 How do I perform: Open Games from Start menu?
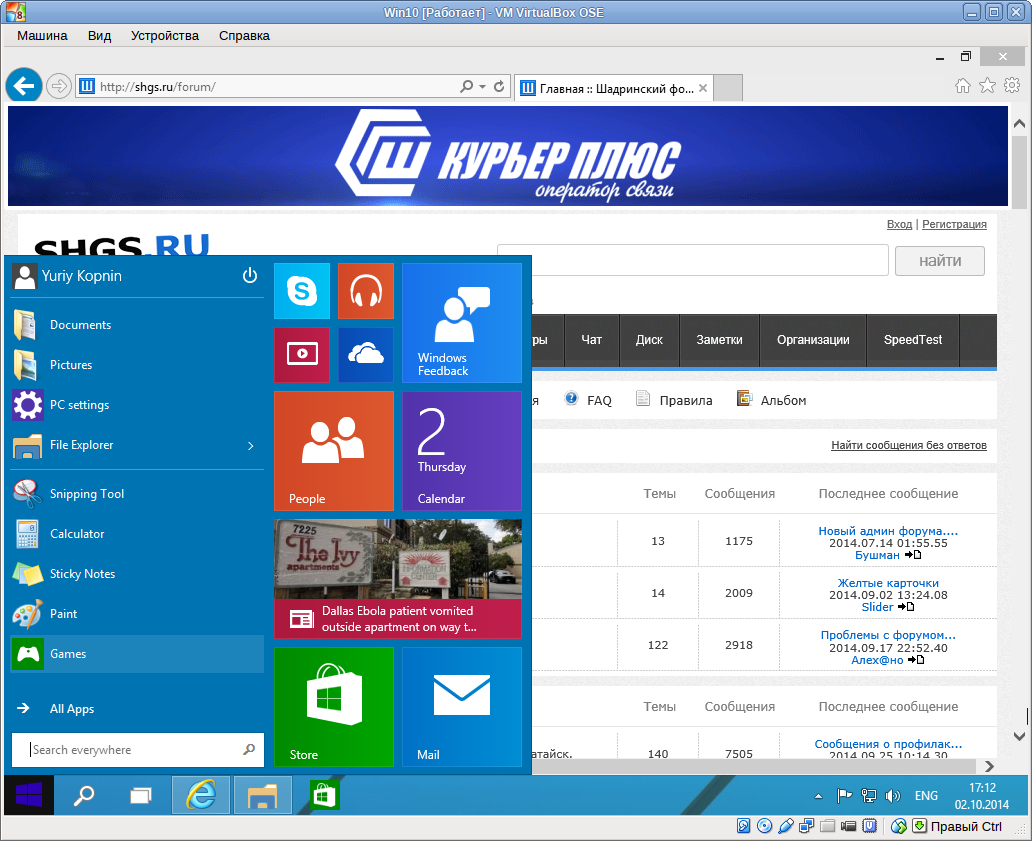137,654
